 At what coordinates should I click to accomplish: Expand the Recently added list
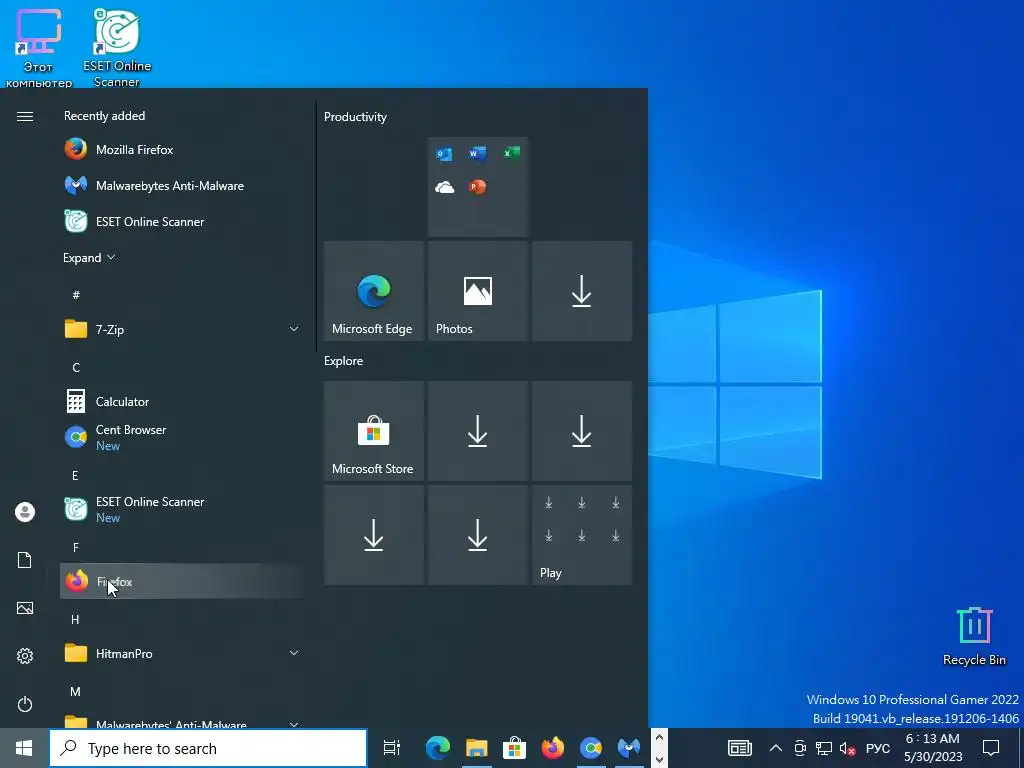pos(89,257)
